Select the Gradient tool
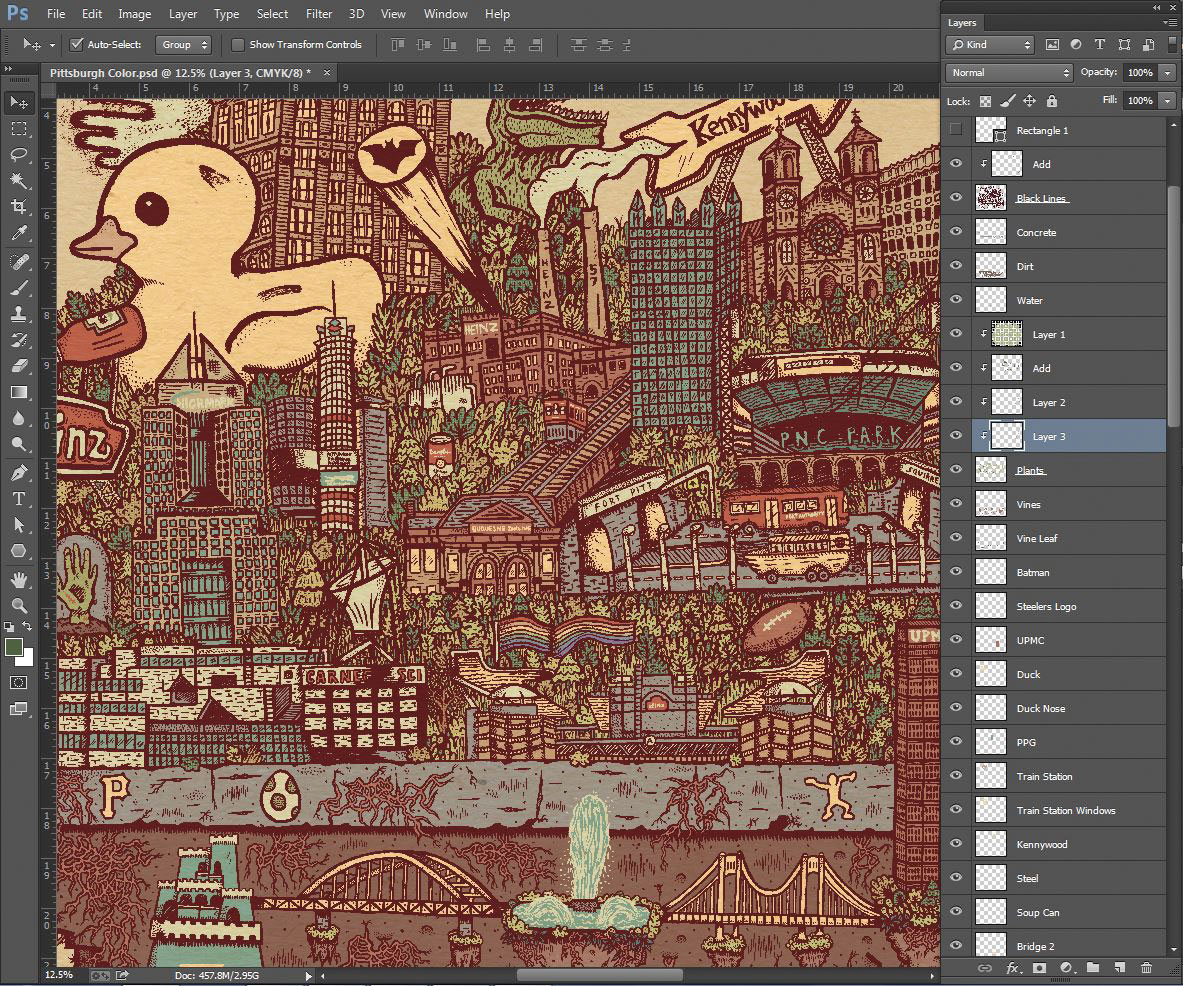 (x=19, y=392)
